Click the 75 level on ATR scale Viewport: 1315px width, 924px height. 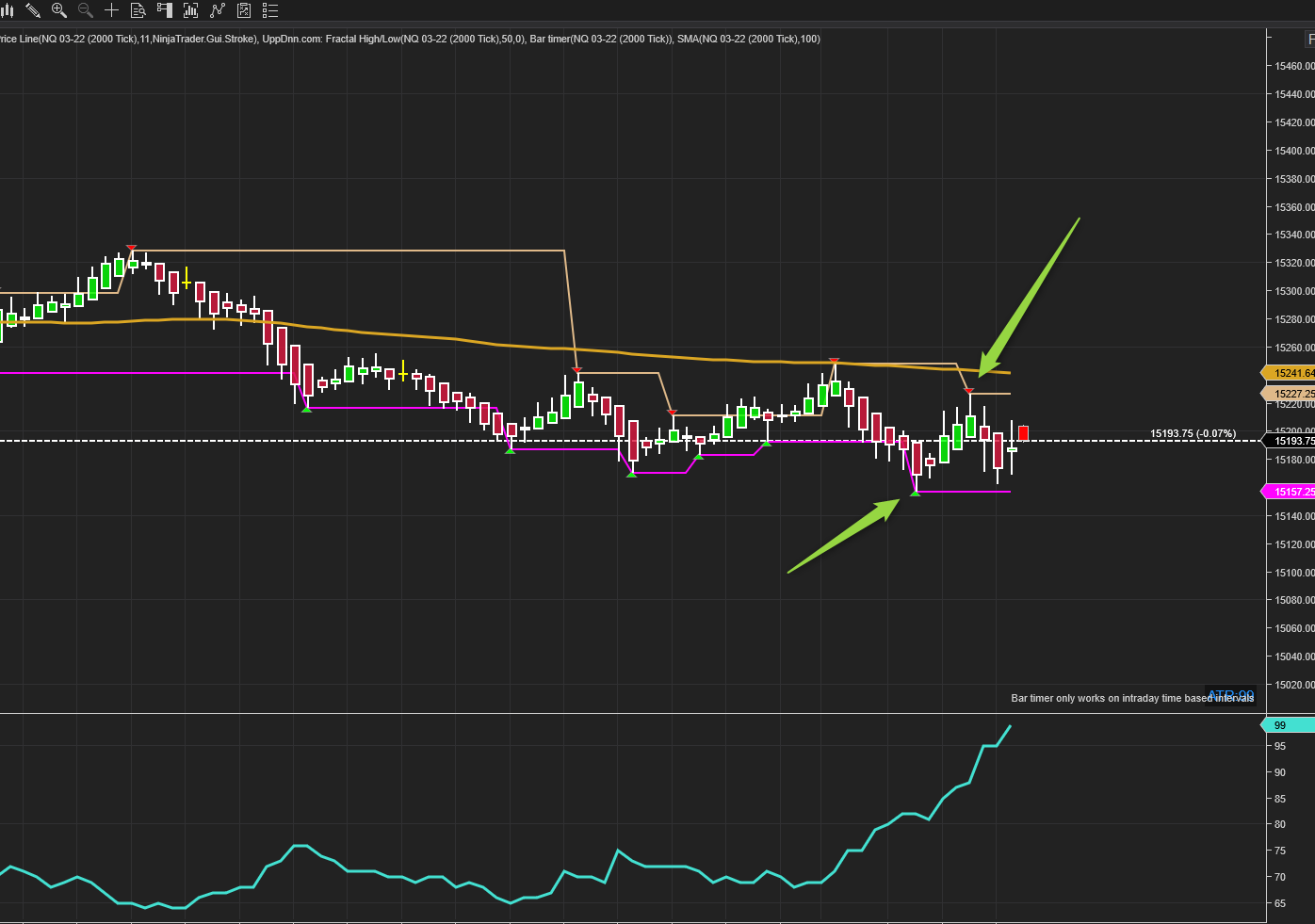coord(1280,851)
